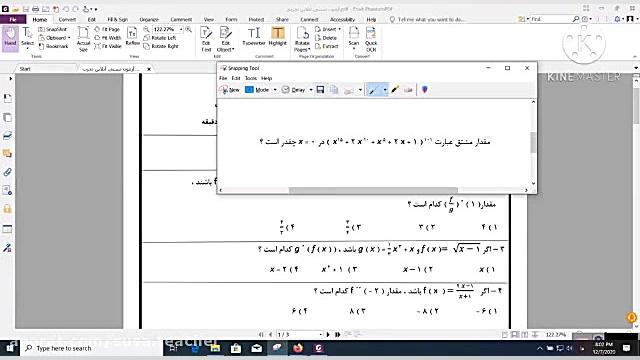Image resolution: width=640 pixels, height=360 pixels.
Task: Activate the Reflow view
Action: [x=132, y=37]
